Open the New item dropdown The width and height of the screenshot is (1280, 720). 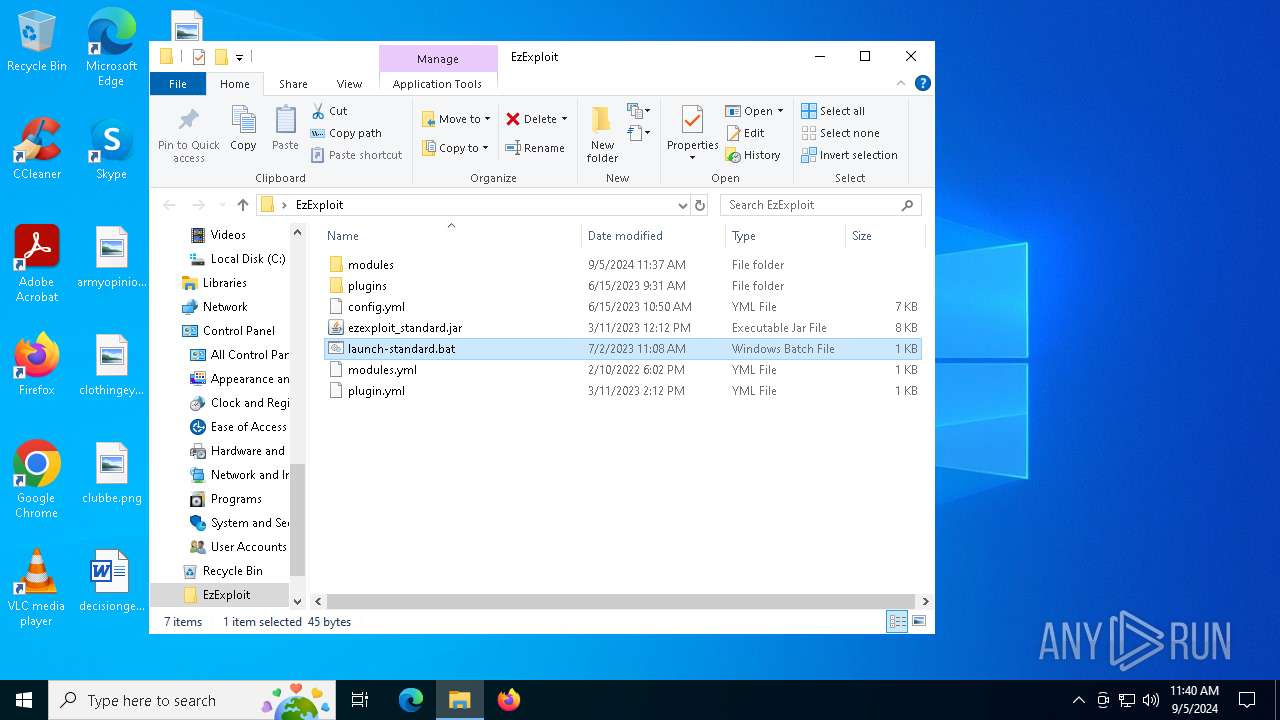tap(639, 111)
